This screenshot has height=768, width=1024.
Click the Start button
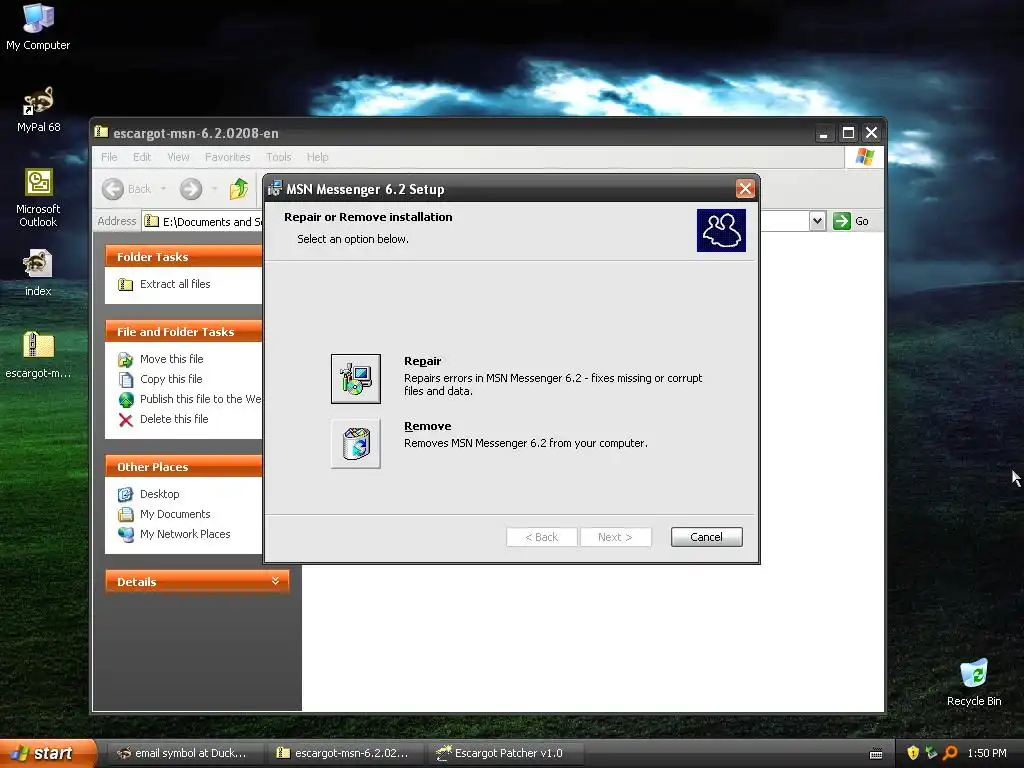point(46,753)
